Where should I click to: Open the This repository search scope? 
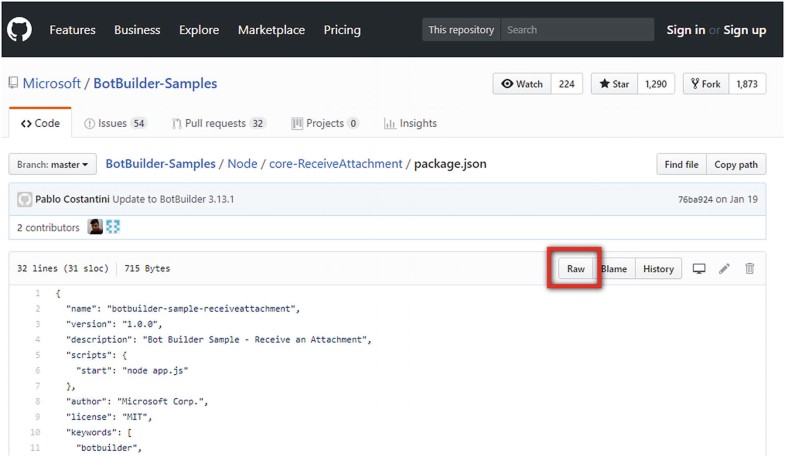461,30
